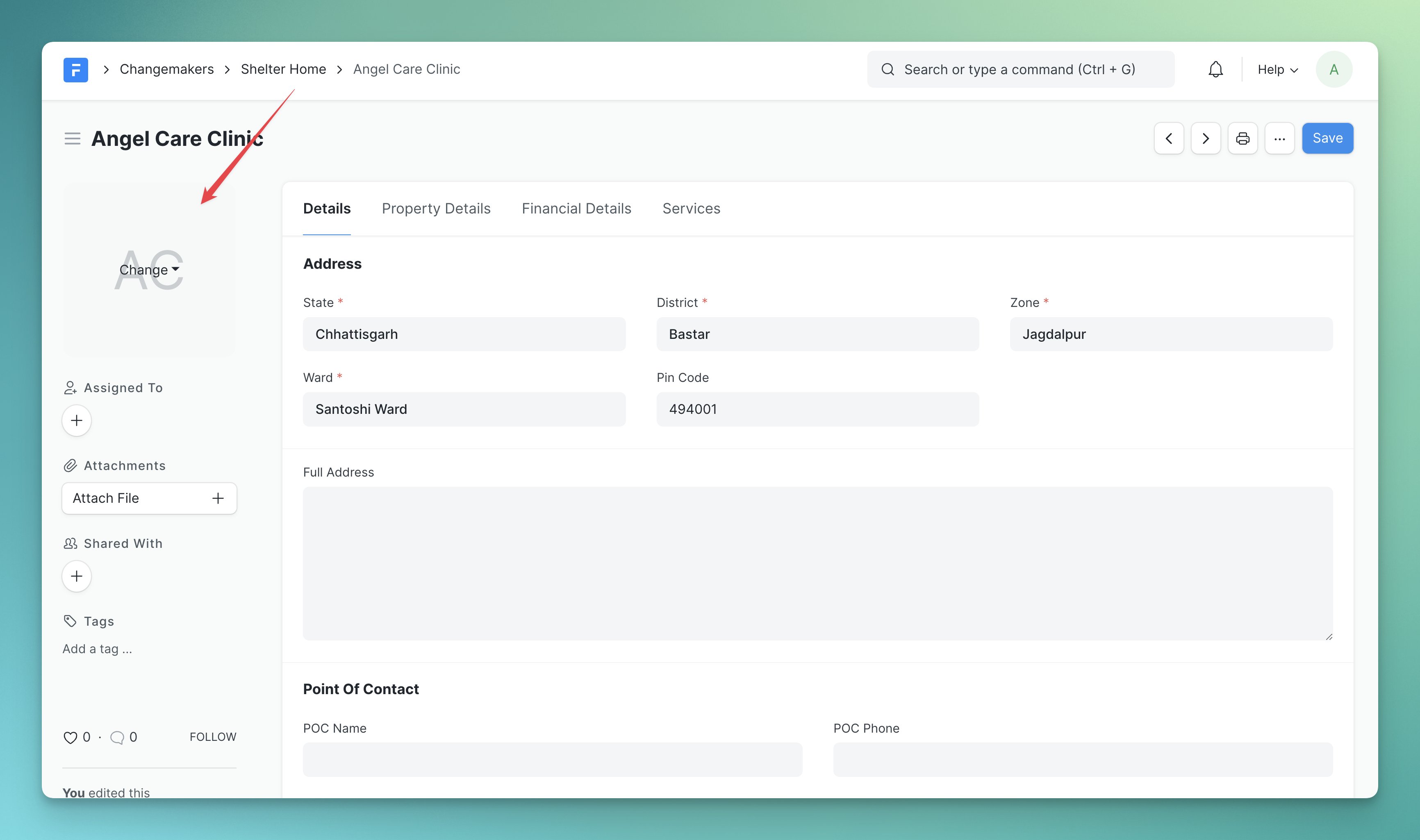
Task: Open the Change image dropdown
Action: [x=149, y=270]
